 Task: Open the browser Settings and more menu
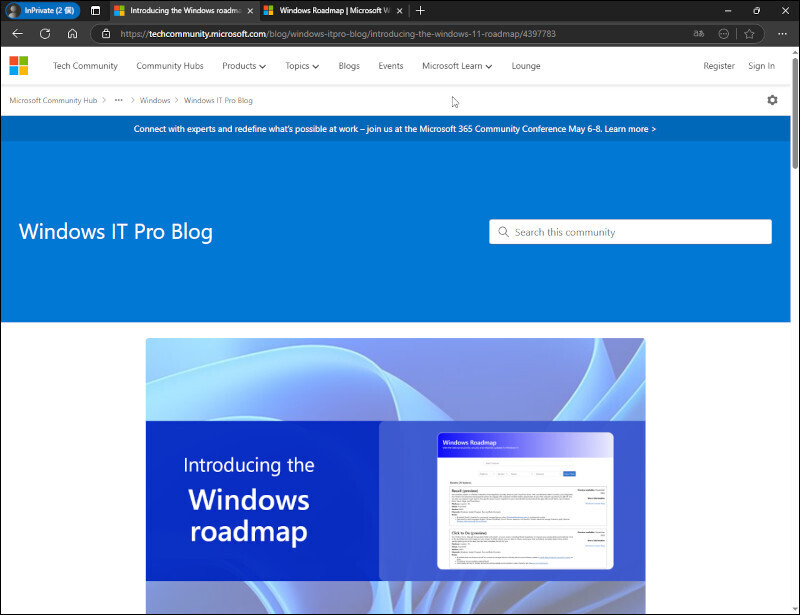click(x=782, y=34)
